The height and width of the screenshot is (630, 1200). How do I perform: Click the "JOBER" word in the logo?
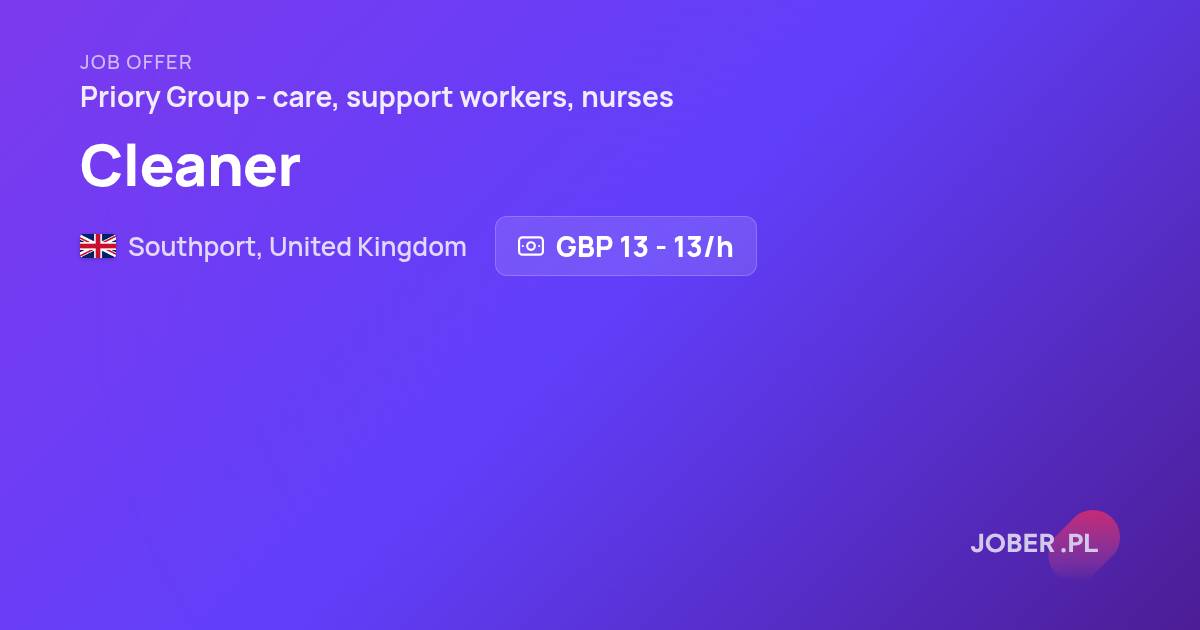(x=1012, y=544)
